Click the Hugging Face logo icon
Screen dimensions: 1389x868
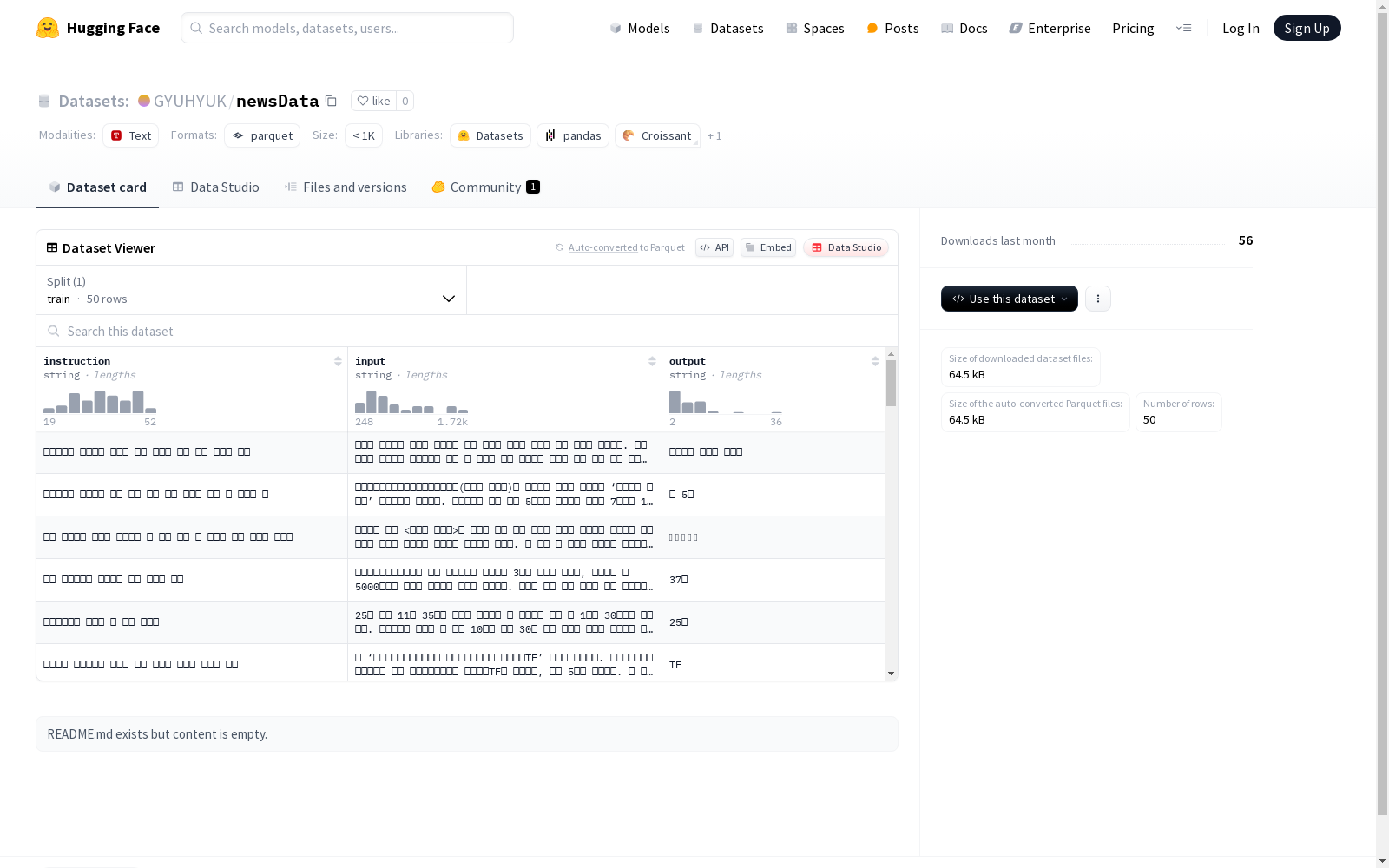[48, 28]
